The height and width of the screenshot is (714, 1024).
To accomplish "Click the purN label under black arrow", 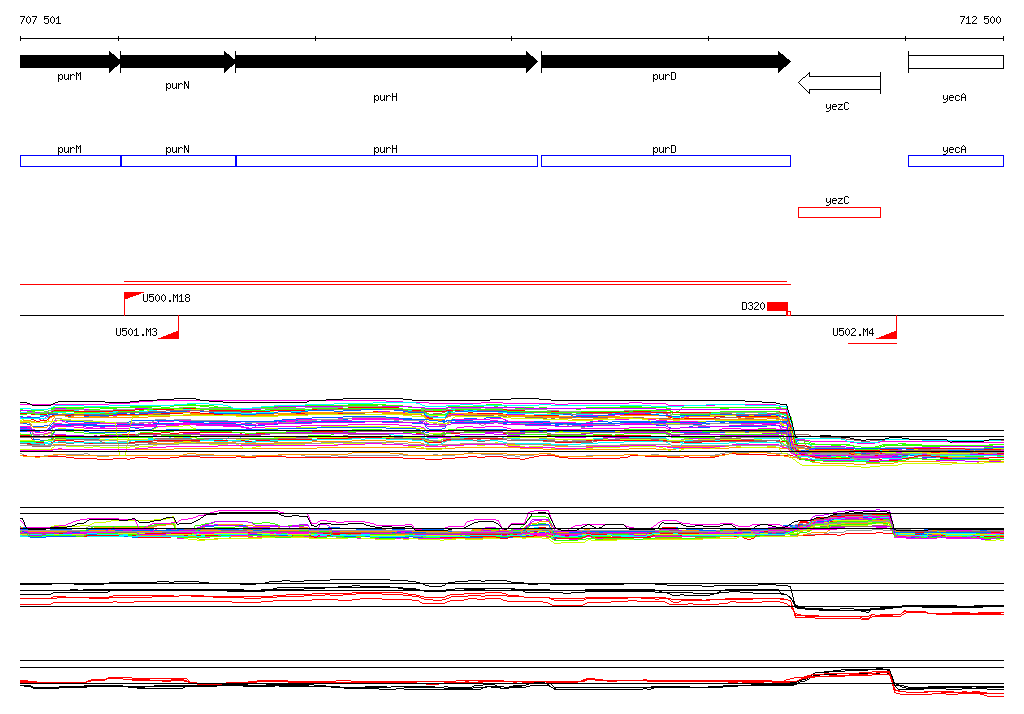I will coord(178,86).
